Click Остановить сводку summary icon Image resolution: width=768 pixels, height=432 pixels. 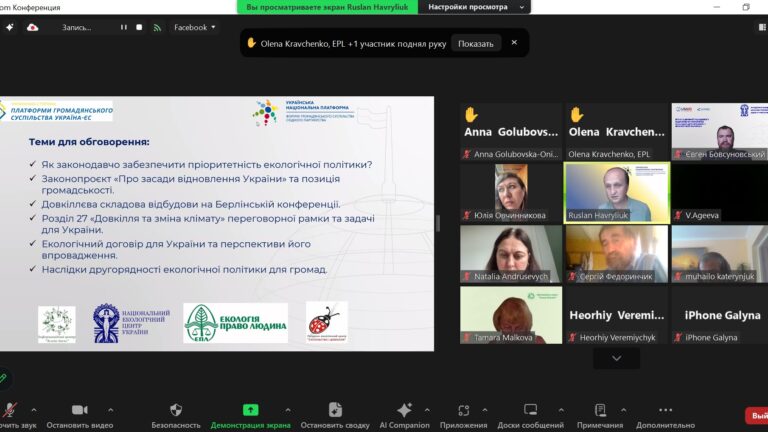(335, 410)
